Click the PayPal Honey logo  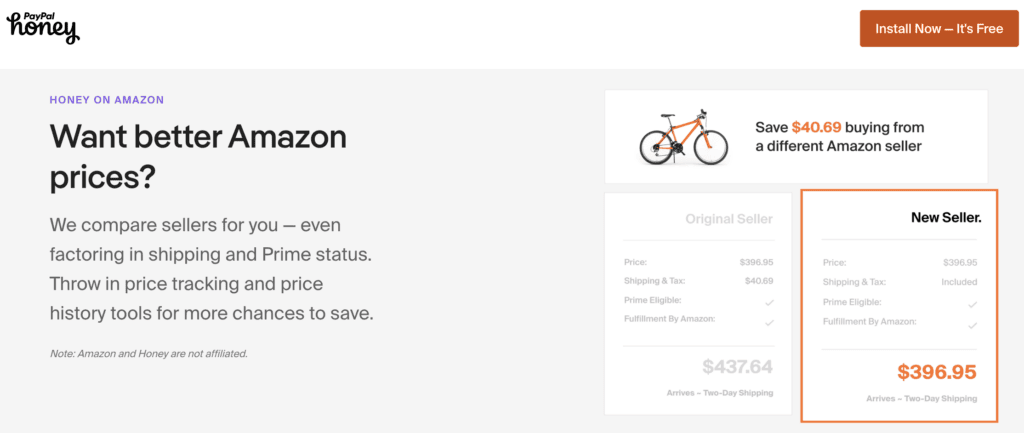coord(42,28)
